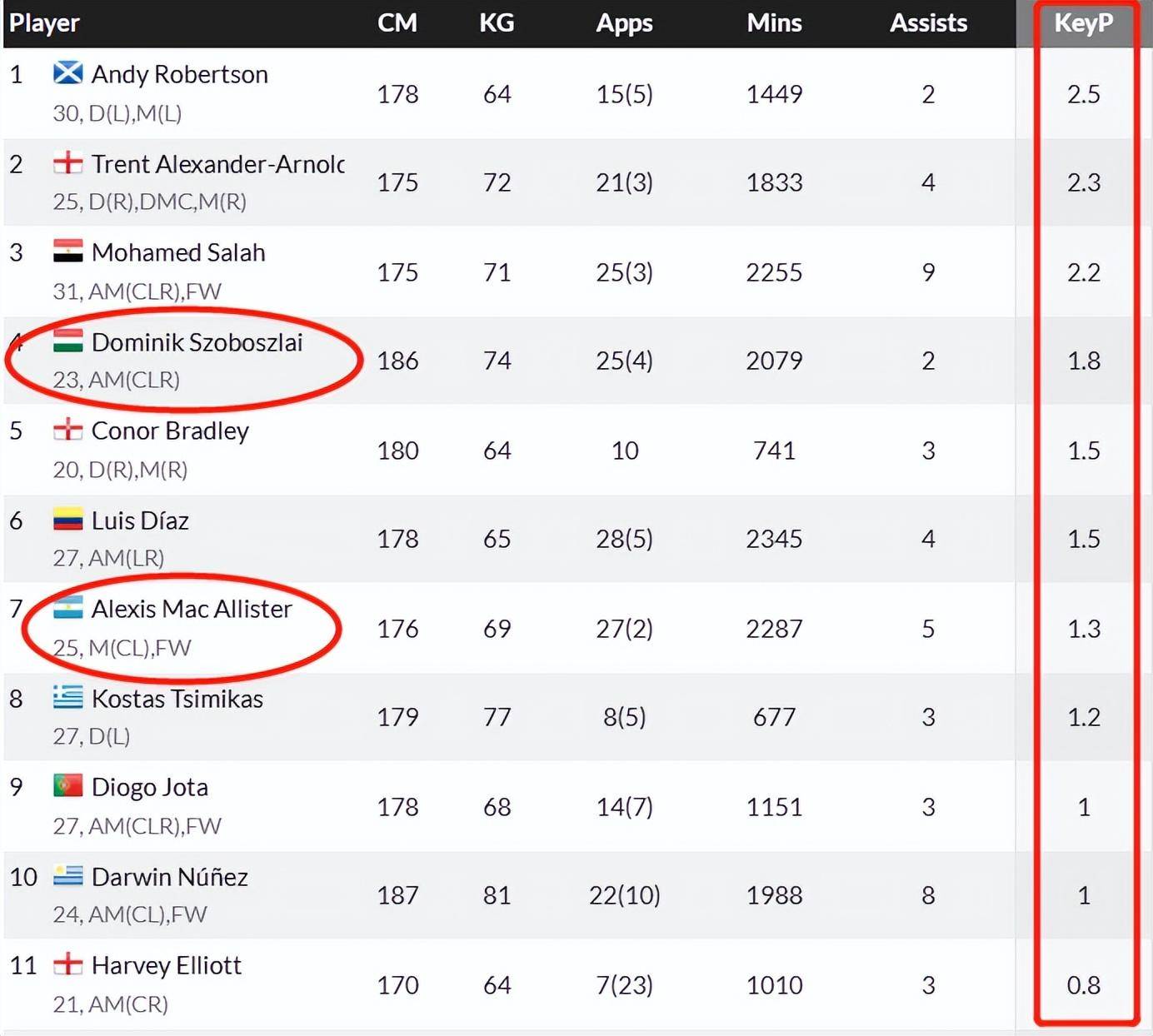Image resolution: width=1153 pixels, height=1036 pixels.
Task: Click England flag next to Trent Alexander-Arnold
Action: coord(67,163)
